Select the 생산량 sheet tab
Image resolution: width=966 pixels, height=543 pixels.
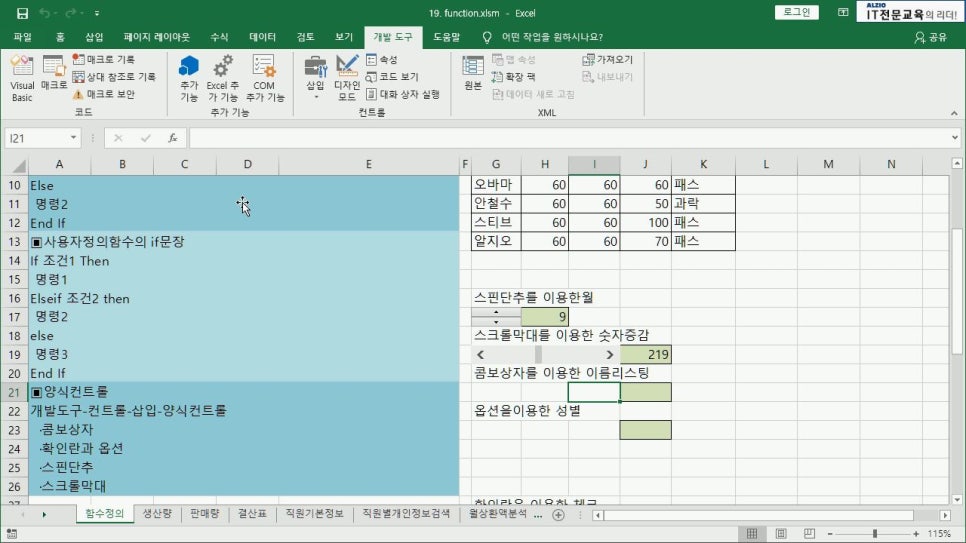[x=157, y=513]
